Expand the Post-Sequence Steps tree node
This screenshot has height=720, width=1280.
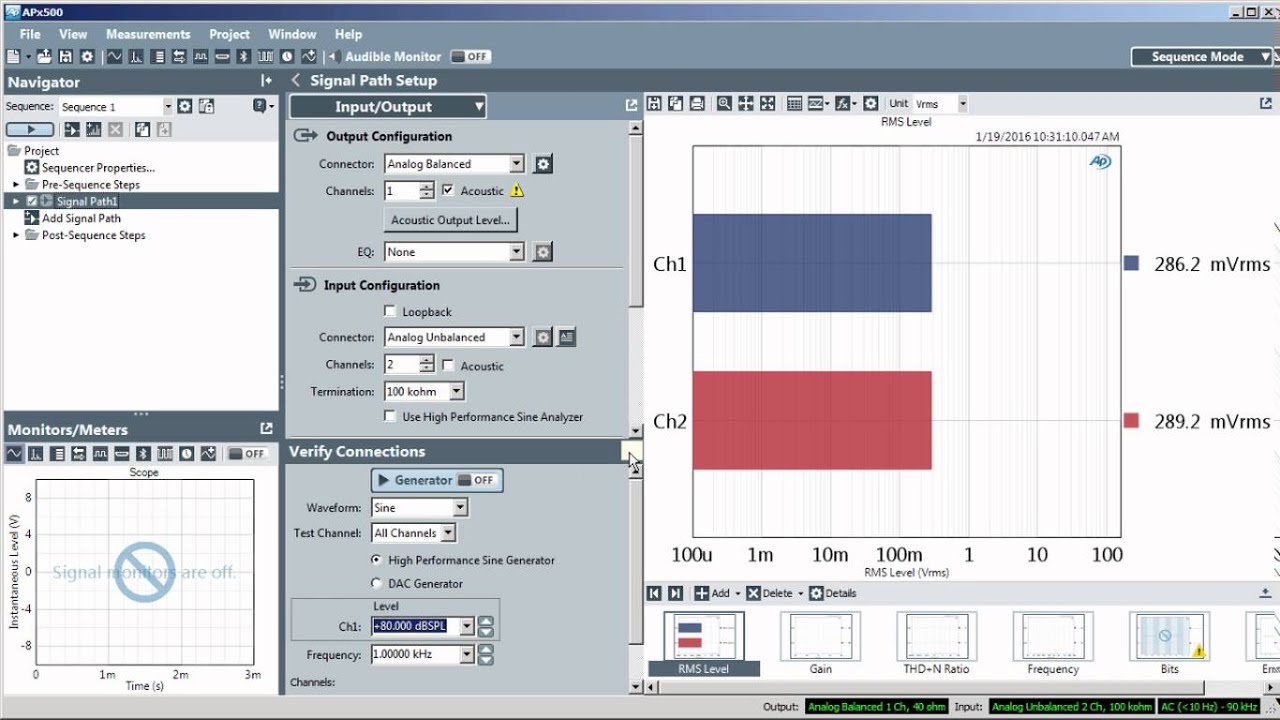pyautogui.click(x=16, y=236)
